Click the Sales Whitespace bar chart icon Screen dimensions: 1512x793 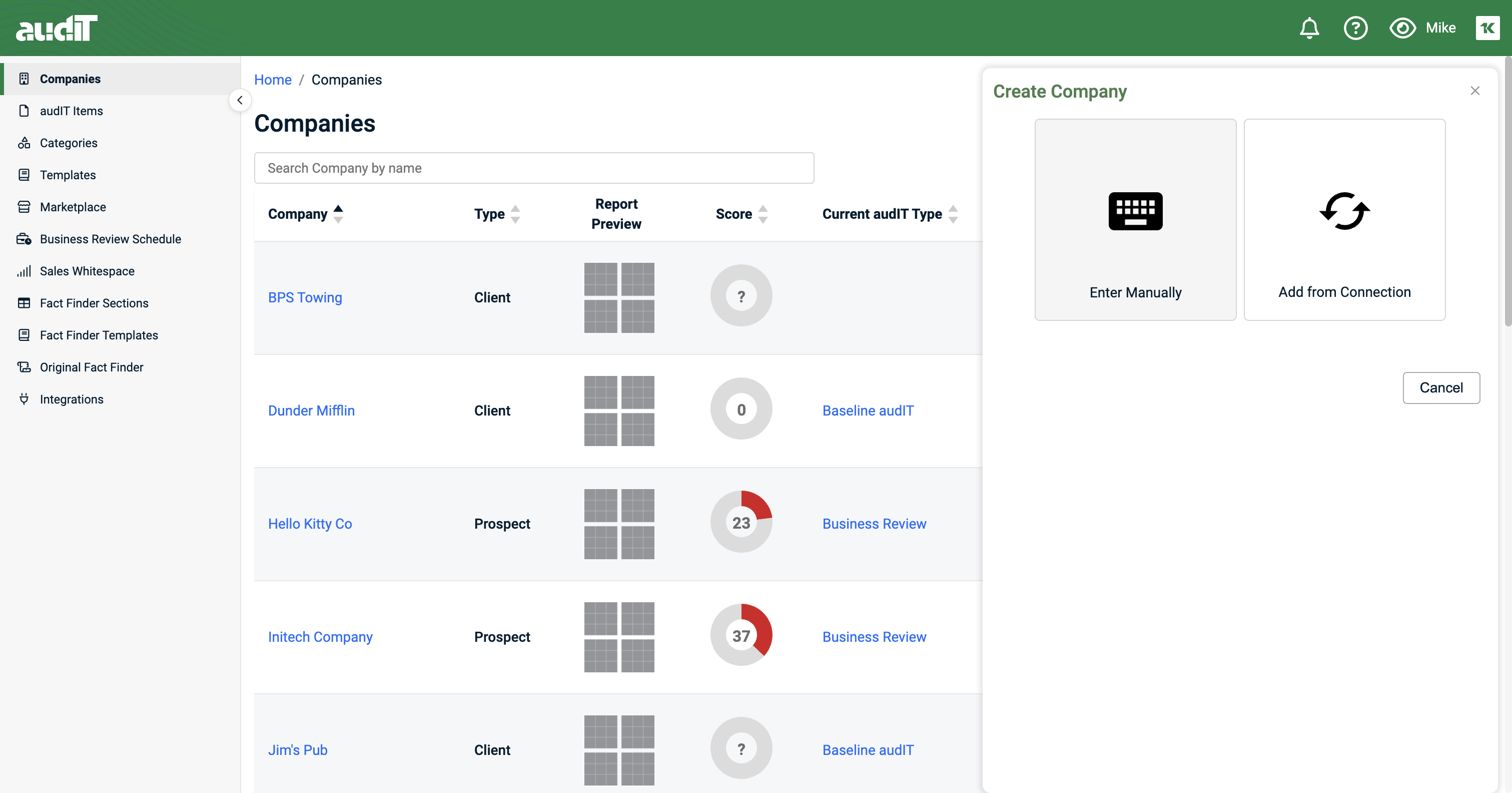(24, 271)
